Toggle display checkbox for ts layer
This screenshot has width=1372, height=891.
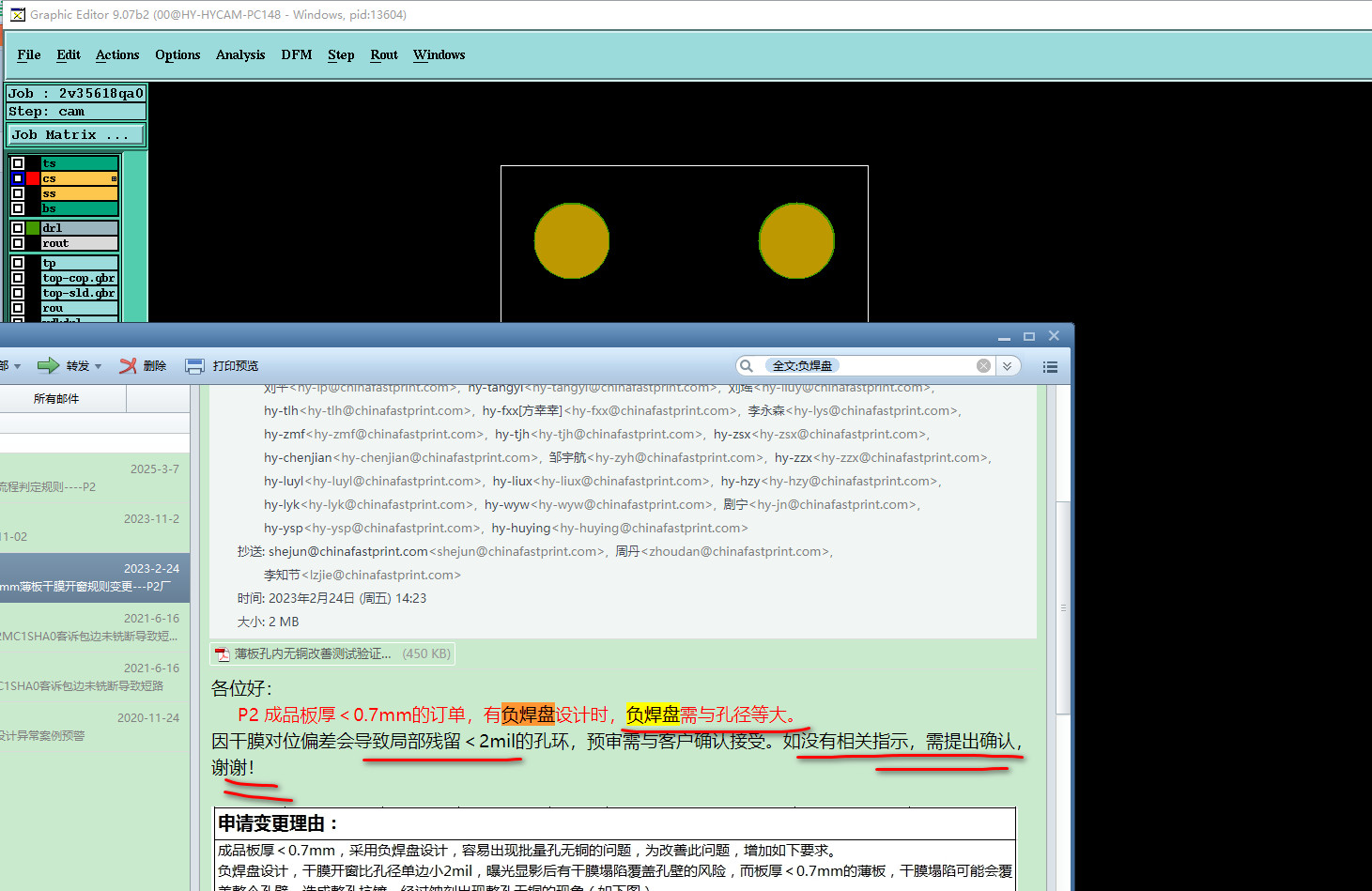click(18, 163)
